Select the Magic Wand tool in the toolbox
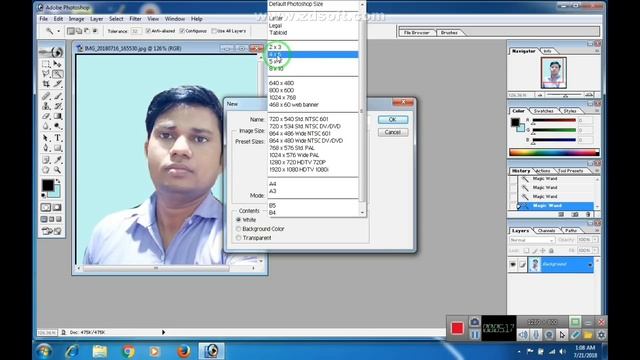Viewport: 640px width, 360px height. (x=58, y=74)
